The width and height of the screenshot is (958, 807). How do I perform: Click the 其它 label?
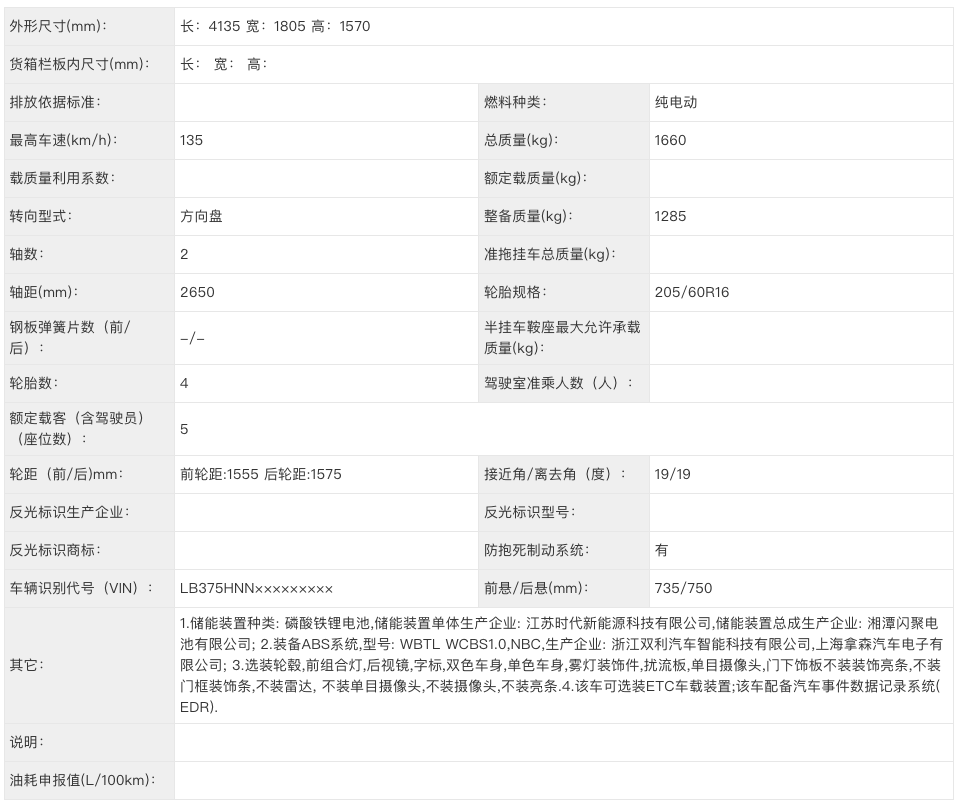27,665
